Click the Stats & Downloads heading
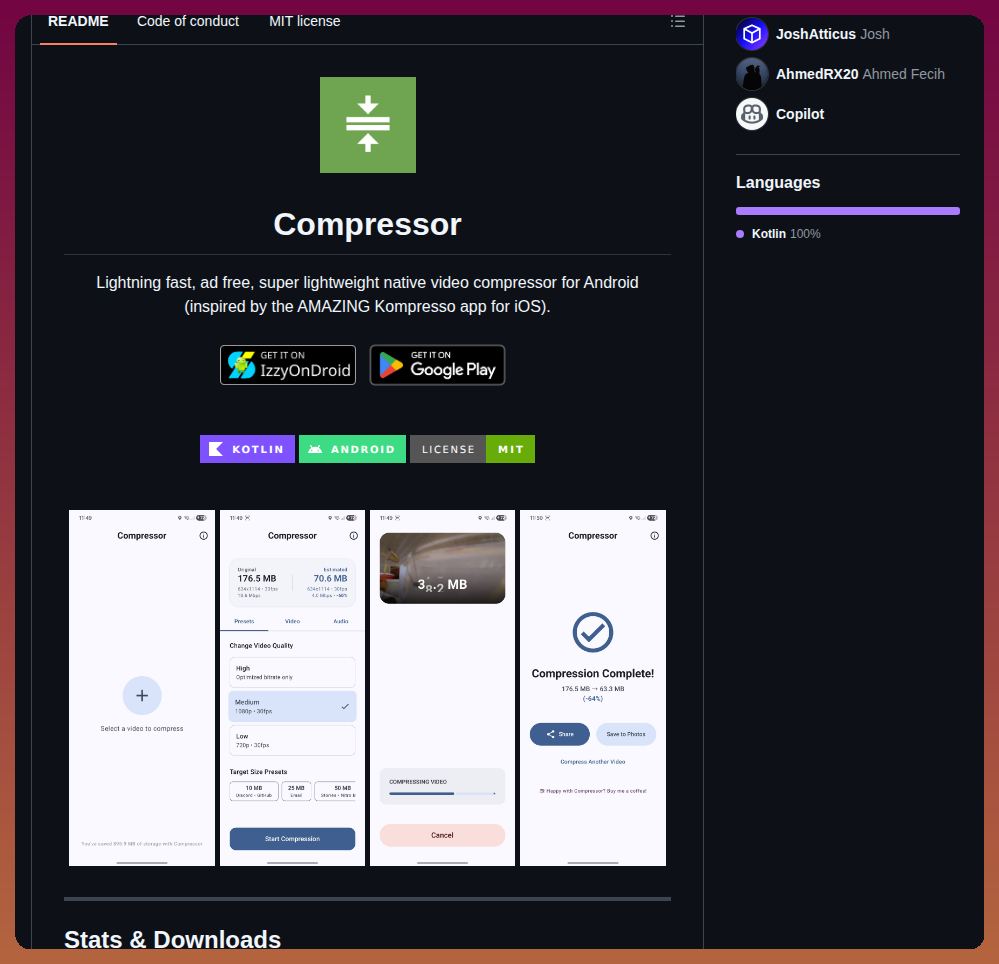The height and width of the screenshot is (964, 999). (173, 940)
